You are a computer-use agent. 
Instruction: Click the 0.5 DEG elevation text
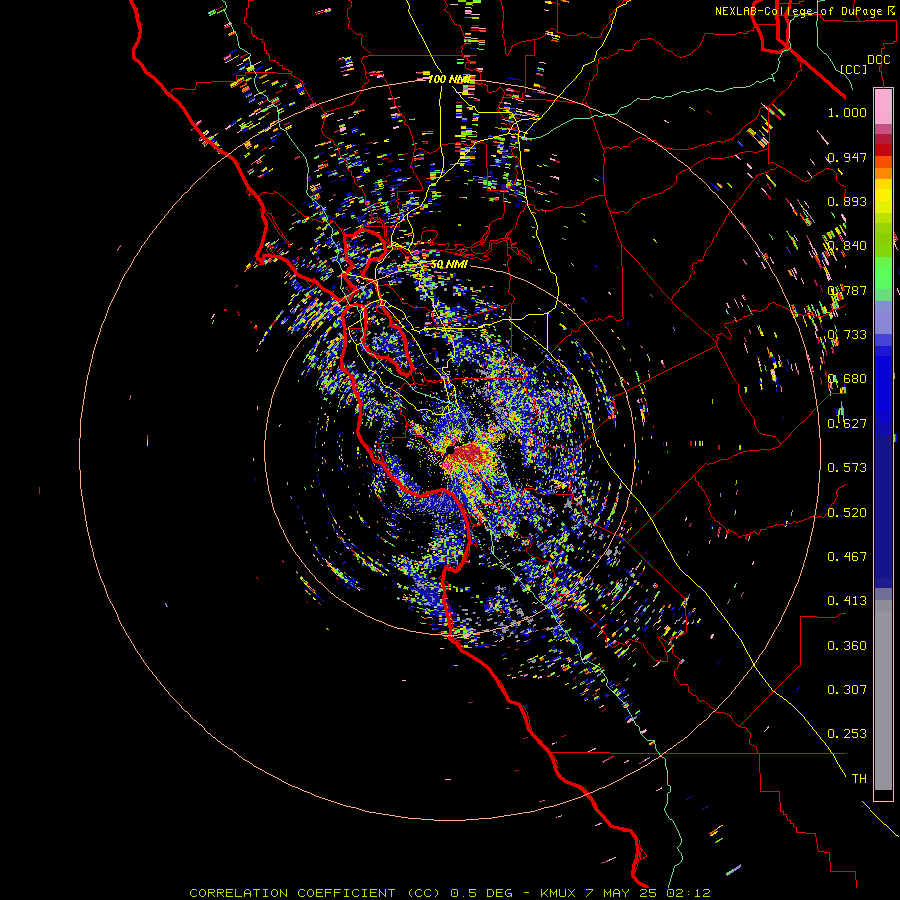(481, 893)
